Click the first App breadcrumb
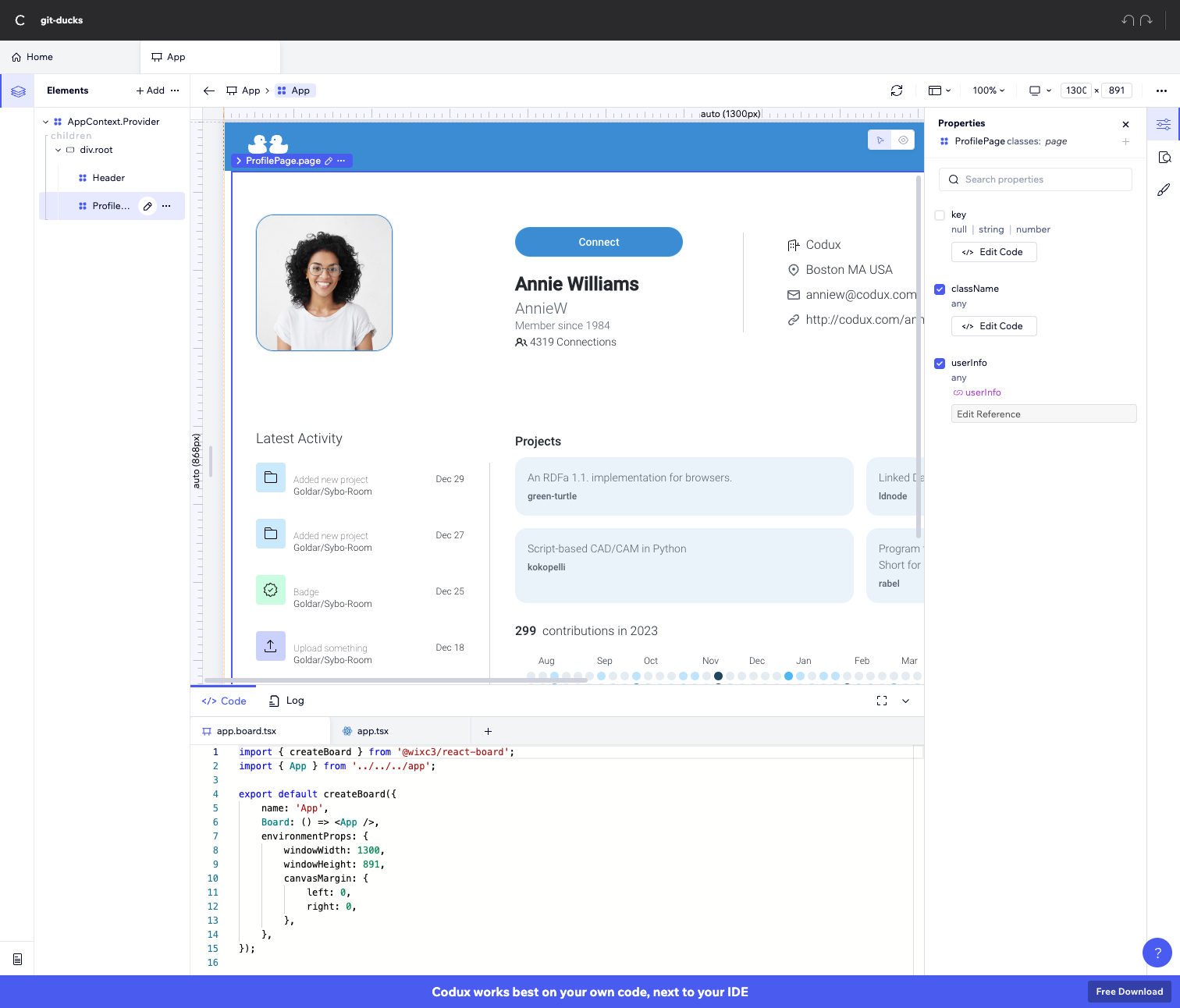 point(243,91)
